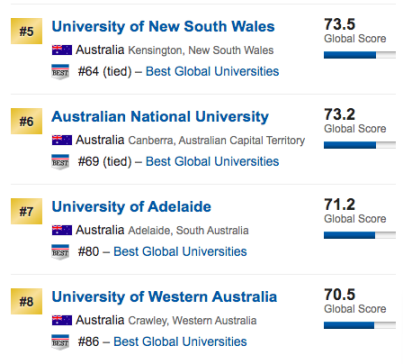Click the Australian flag beside Canberra, Australian Capital Territory
This screenshot has width=403, height=364.
point(62,140)
